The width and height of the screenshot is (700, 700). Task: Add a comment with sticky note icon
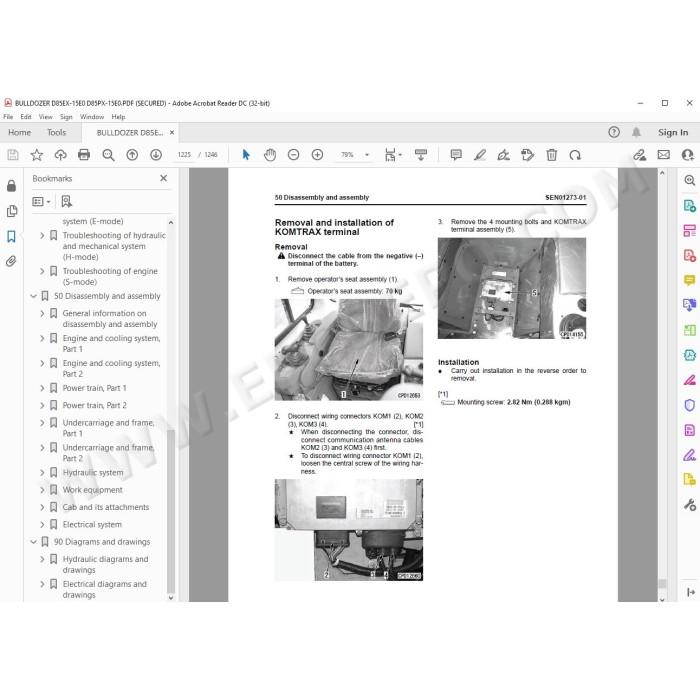[456, 155]
